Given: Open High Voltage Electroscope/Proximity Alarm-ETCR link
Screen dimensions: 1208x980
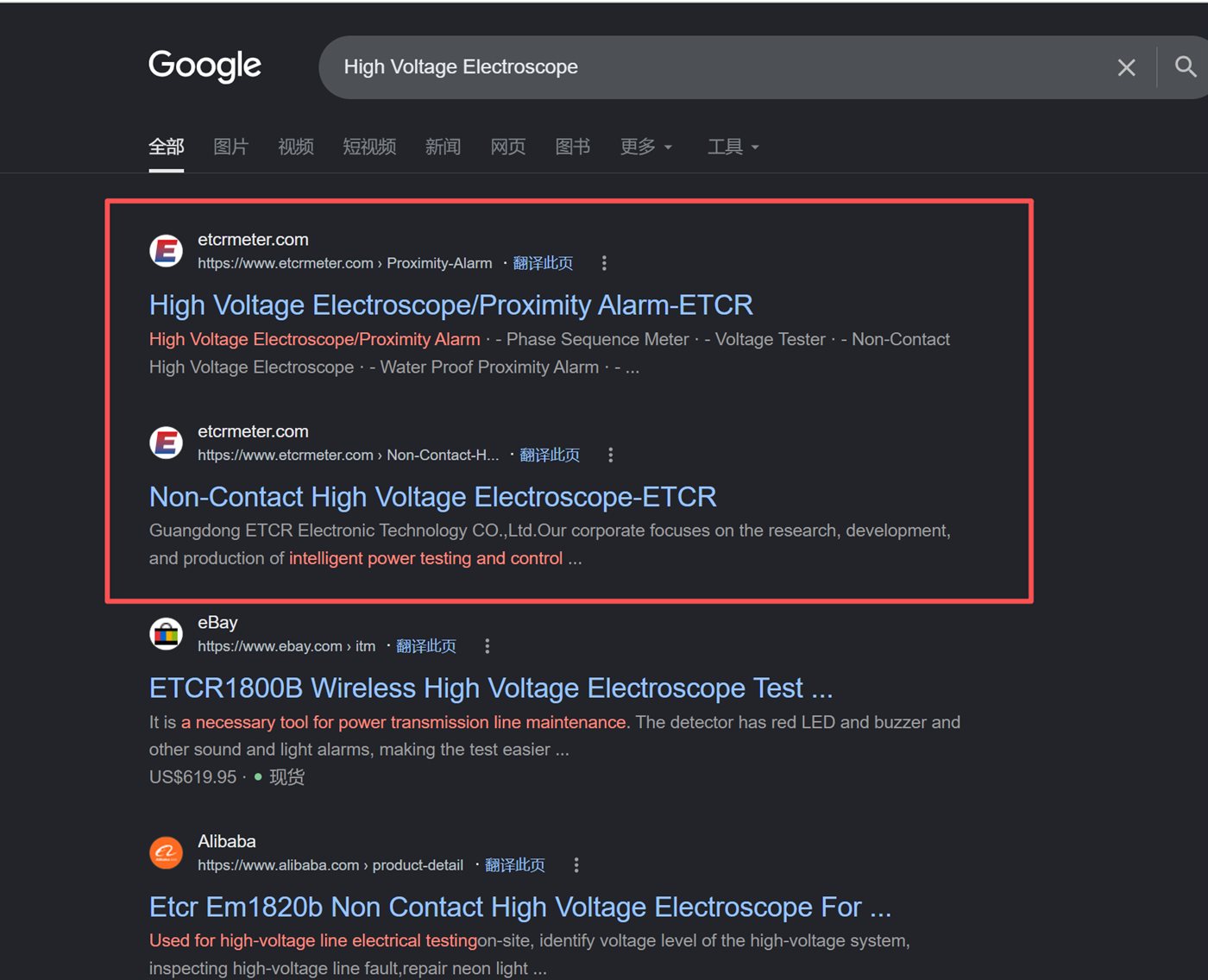Looking at the screenshot, I should click(x=450, y=305).
